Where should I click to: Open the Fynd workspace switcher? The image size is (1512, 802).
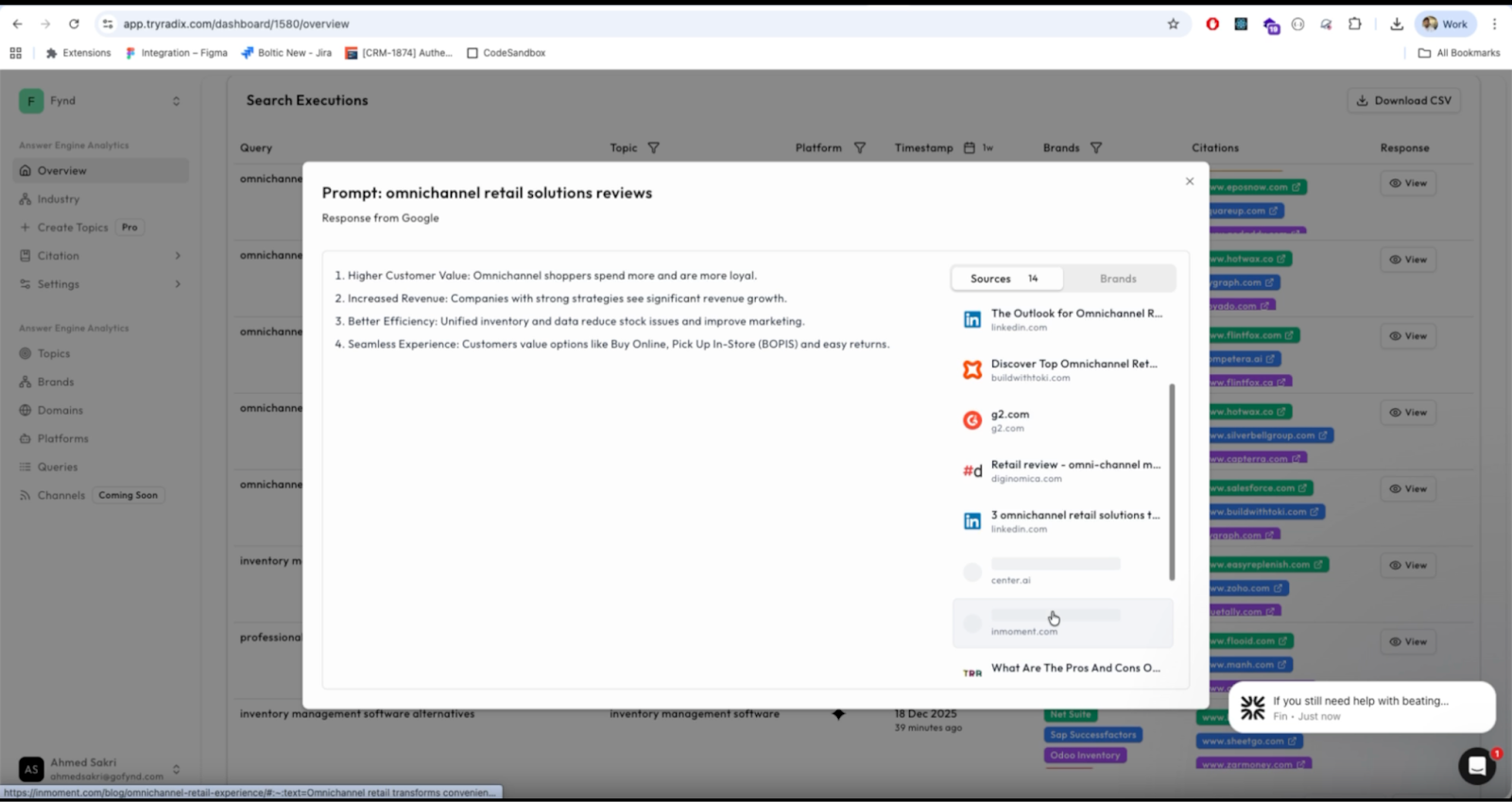click(x=100, y=101)
